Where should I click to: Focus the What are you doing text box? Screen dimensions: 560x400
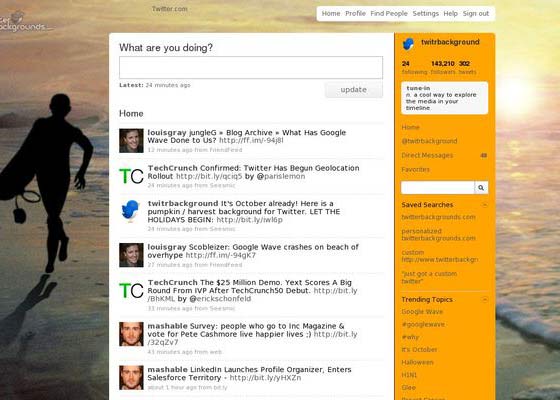point(251,68)
